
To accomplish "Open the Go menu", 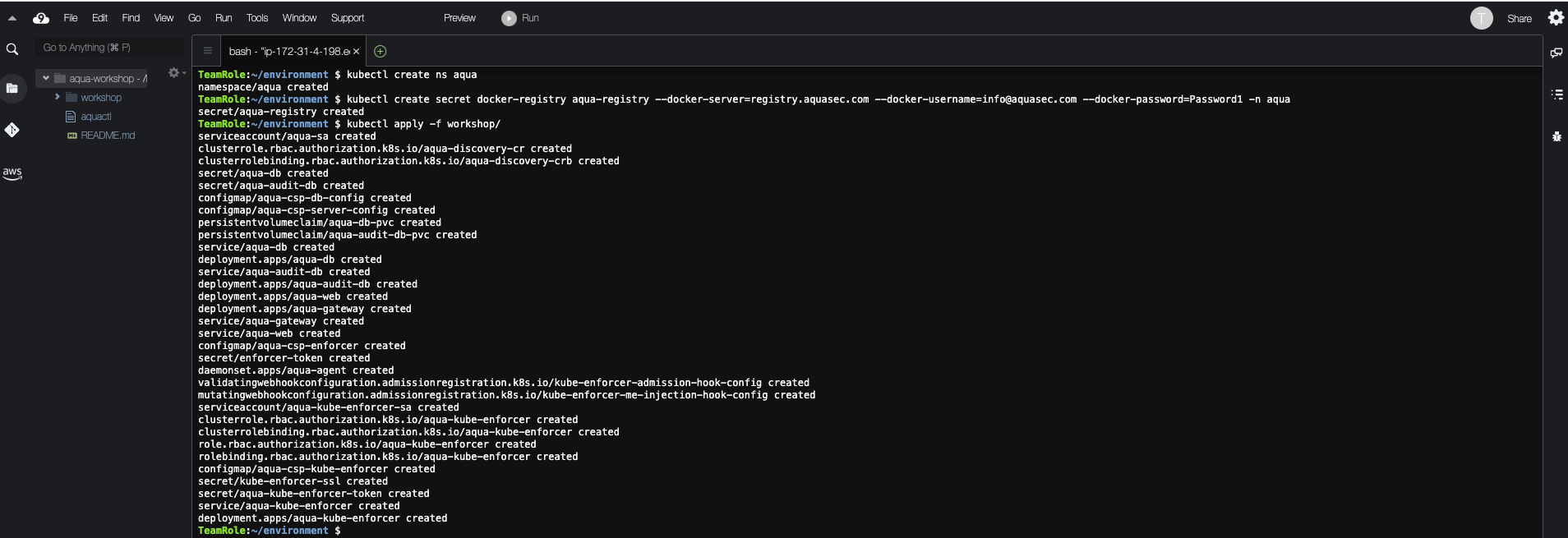I will 194,18.
